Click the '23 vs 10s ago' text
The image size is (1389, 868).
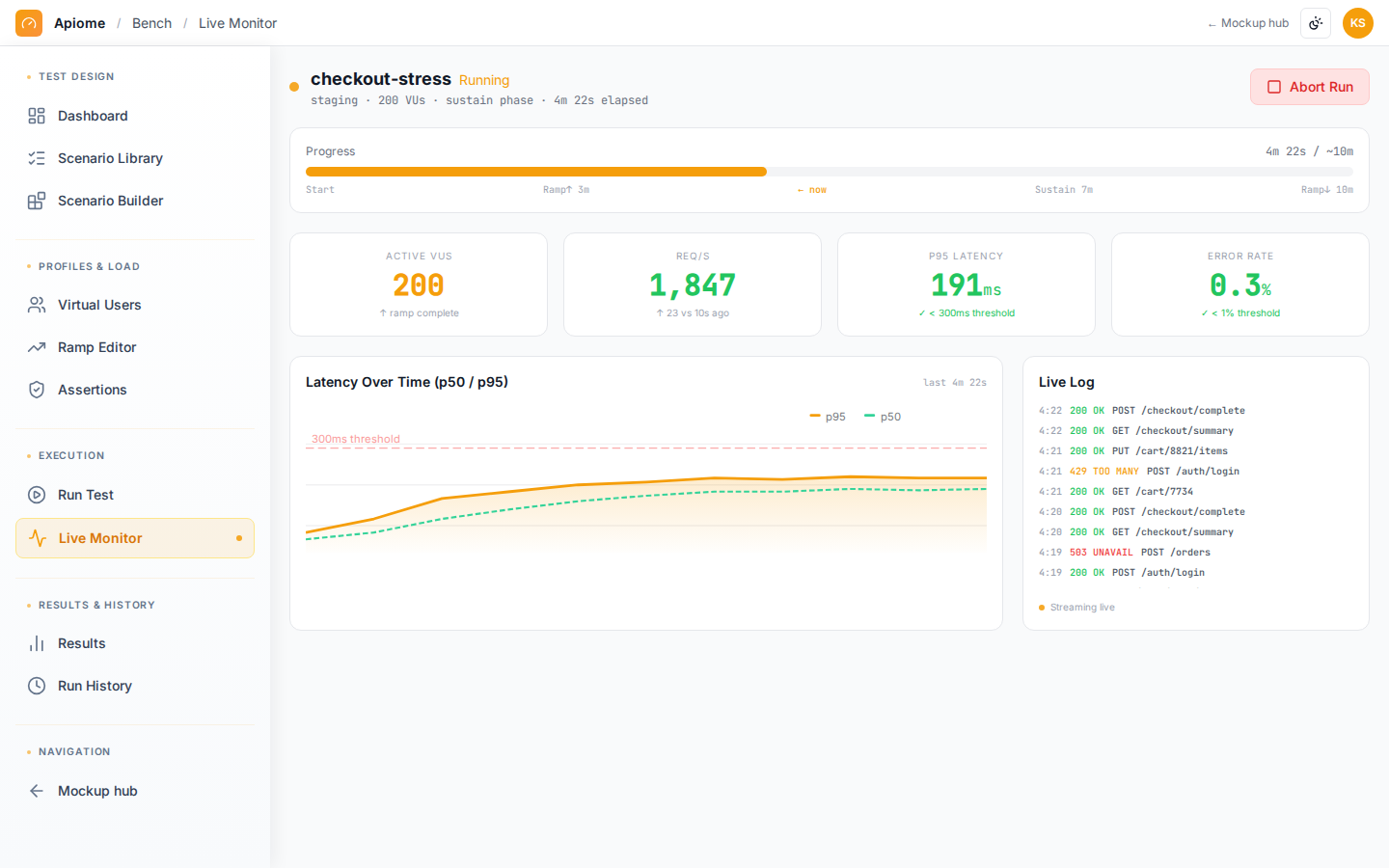point(693,313)
